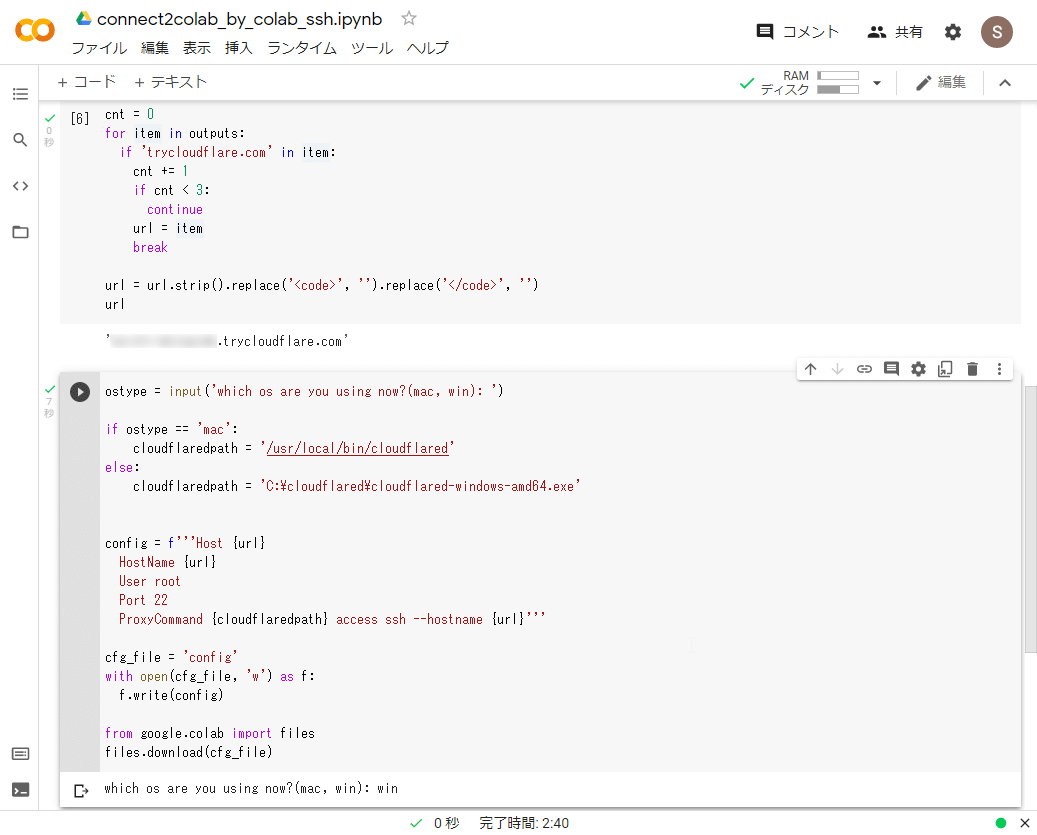Image resolution: width=1037 pixels, height=835 pixels.
Task: Copy a link to the cell
Action: tap(864, 368)
